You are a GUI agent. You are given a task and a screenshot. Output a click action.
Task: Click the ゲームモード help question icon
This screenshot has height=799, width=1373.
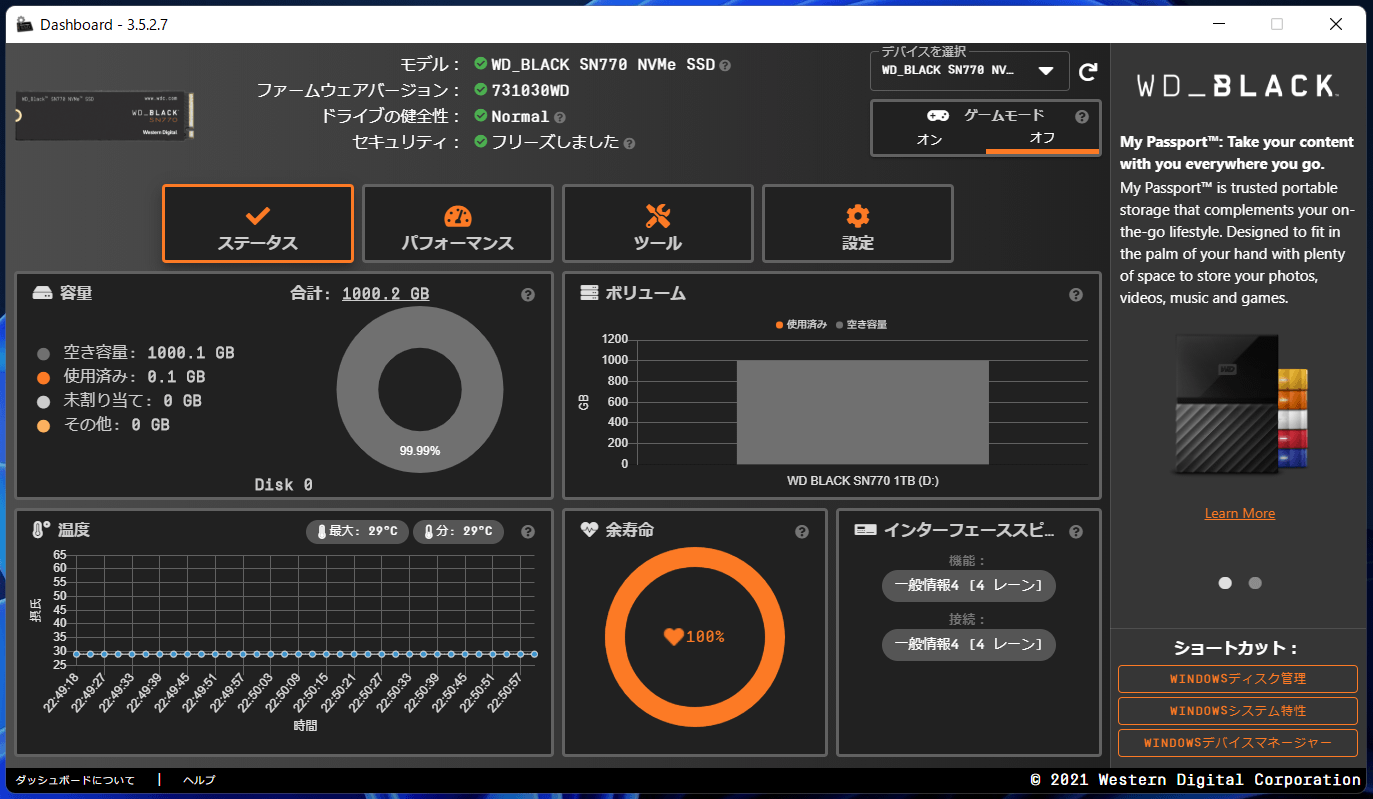[1081, 117]
